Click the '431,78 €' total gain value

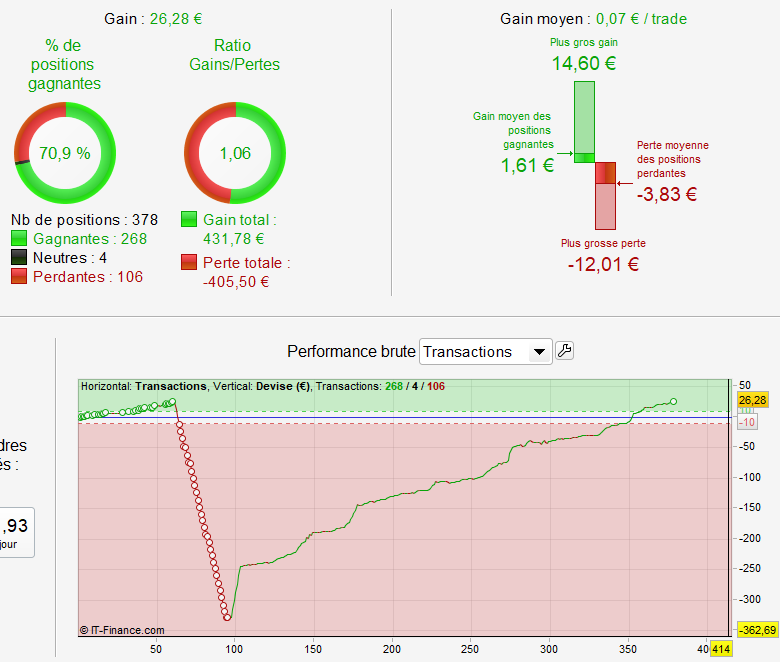pyautogui.click(x=233, y=239)
